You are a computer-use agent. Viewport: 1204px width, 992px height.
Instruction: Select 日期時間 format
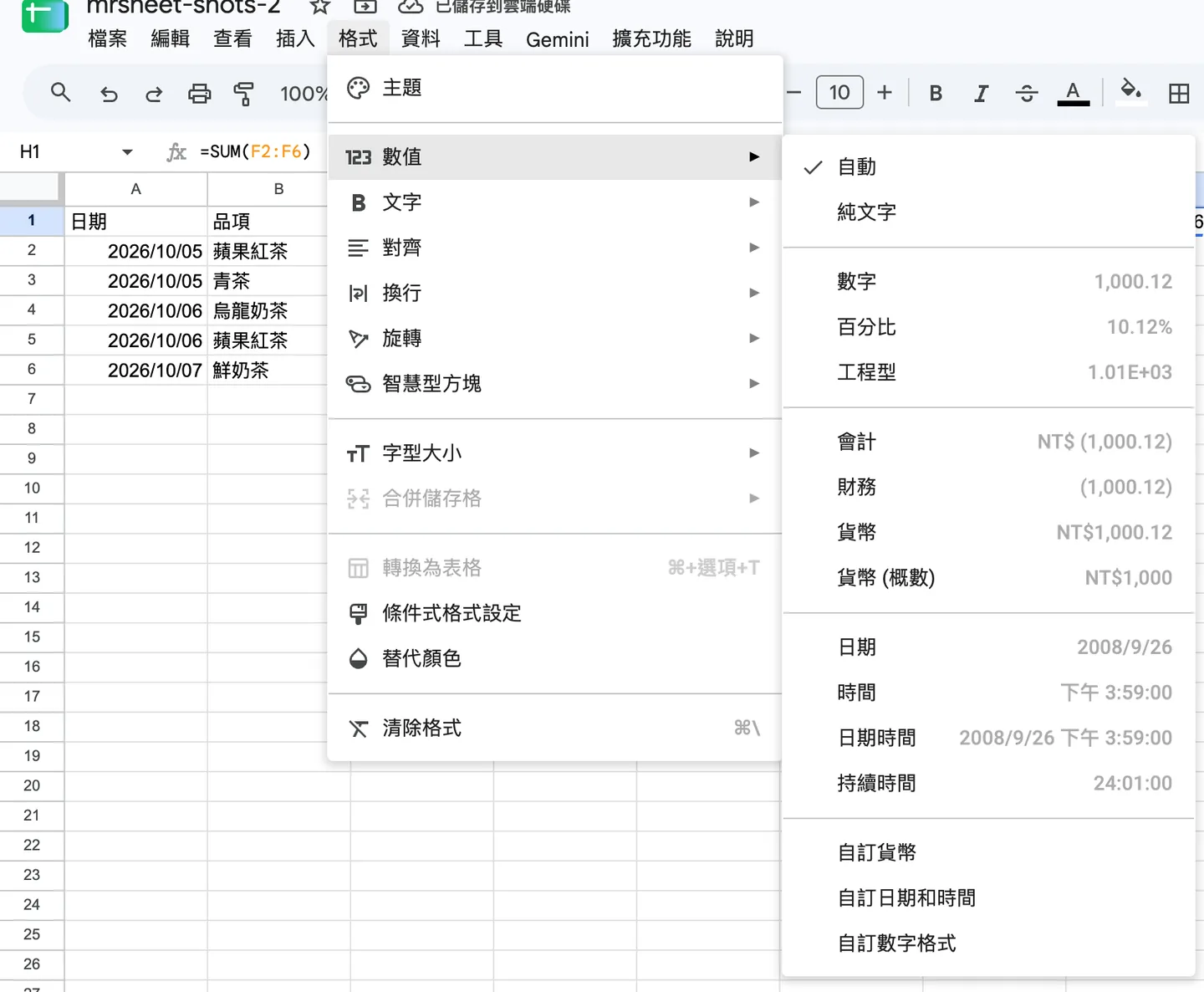pyautogui.click(x=988, y=737)
